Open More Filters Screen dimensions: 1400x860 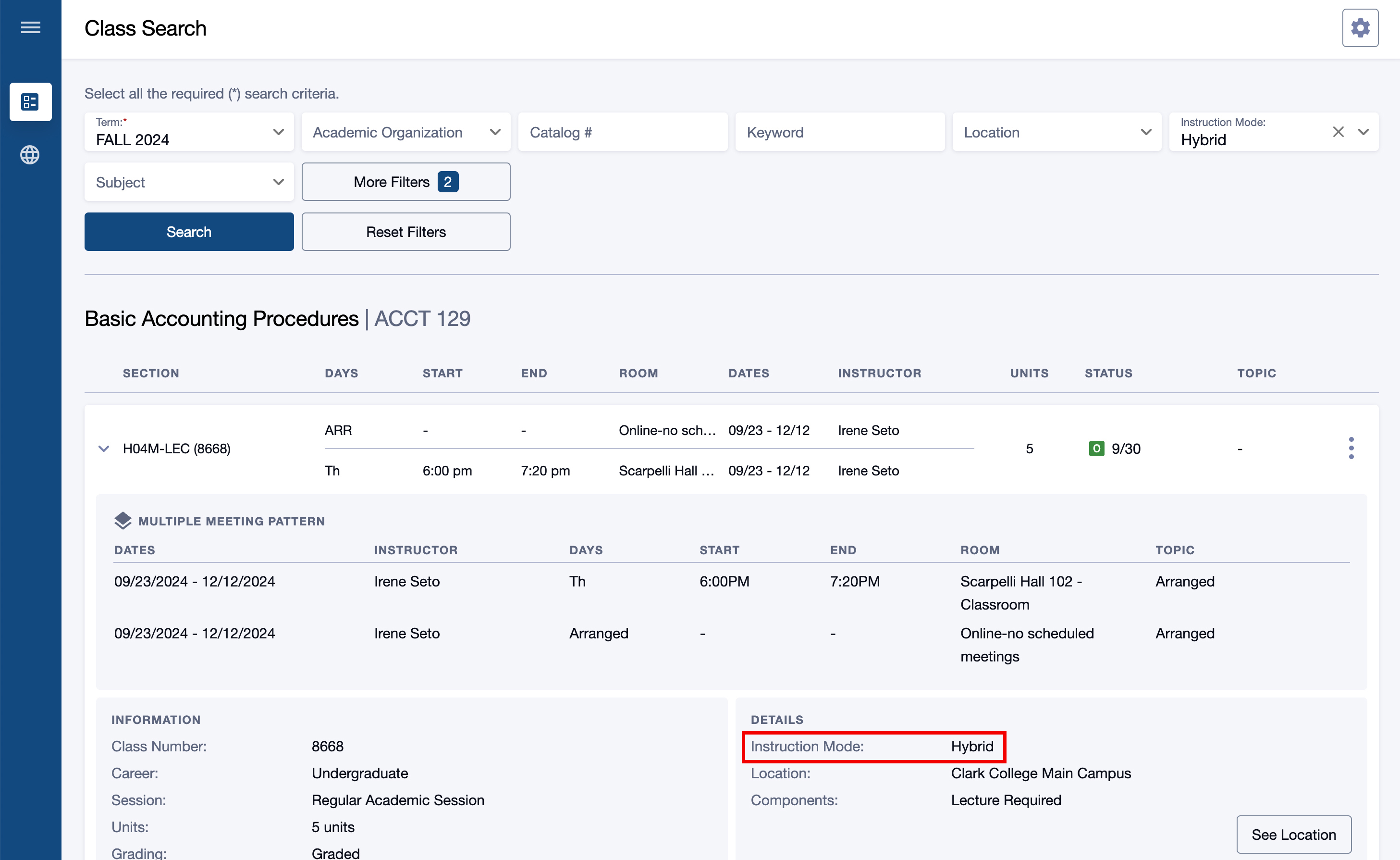click(x=406, y=182)
